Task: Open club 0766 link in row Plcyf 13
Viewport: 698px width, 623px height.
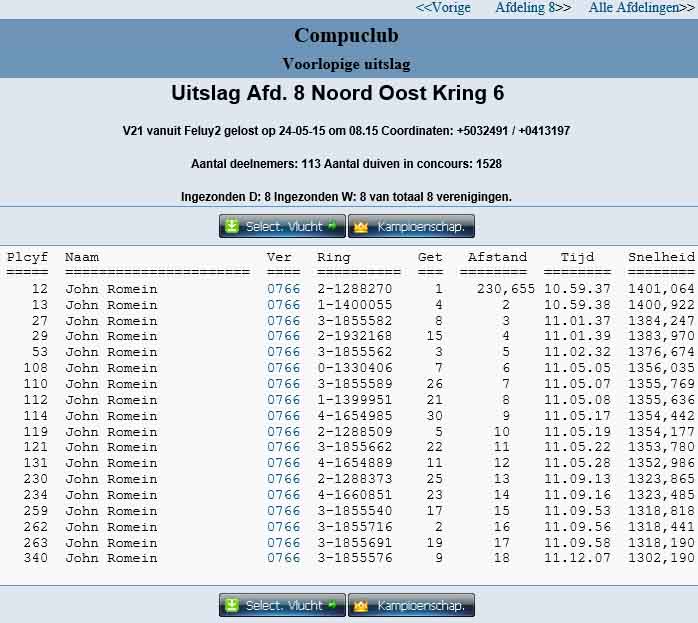Action: 284,305
